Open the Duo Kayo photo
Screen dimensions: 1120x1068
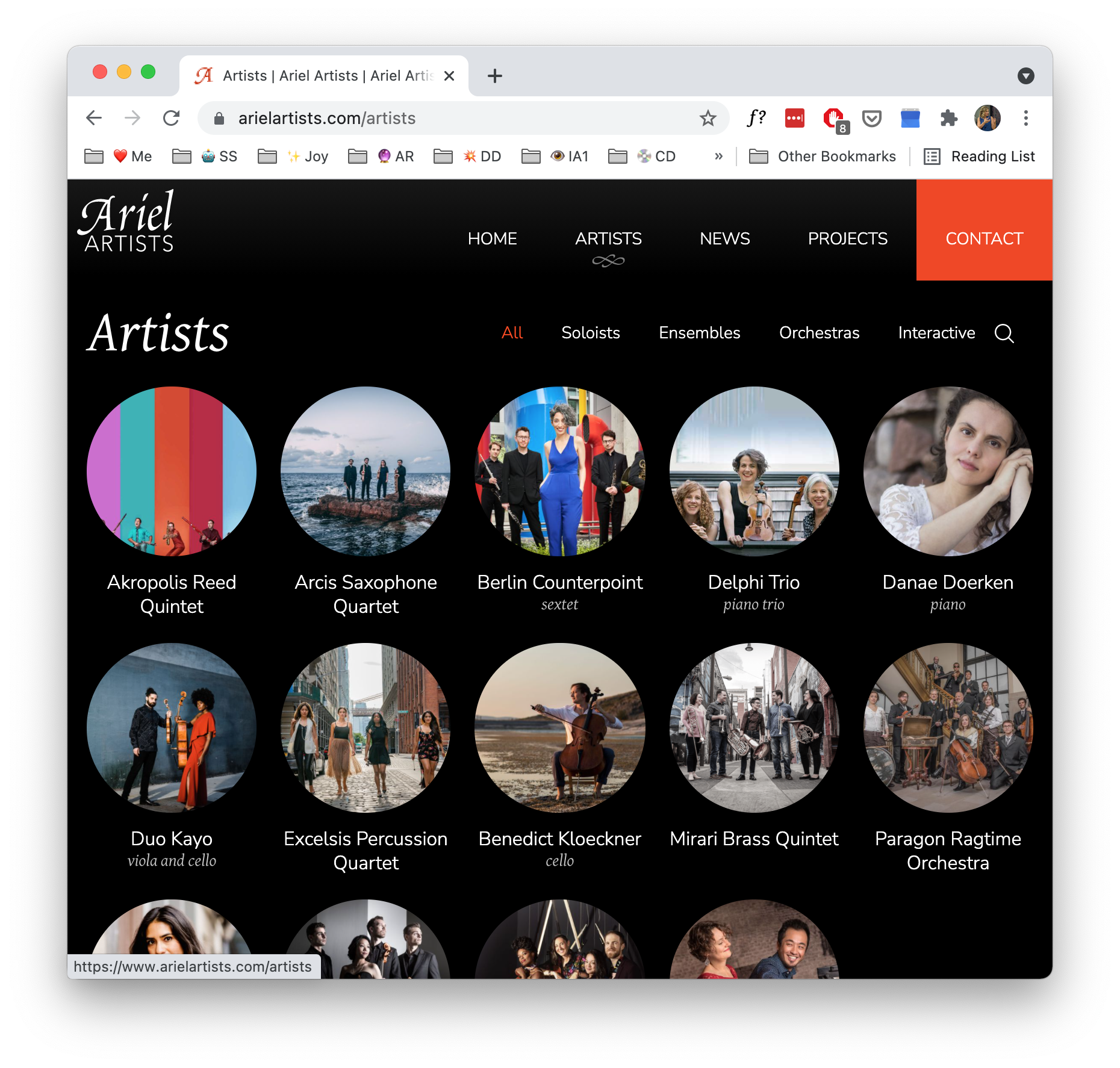pos(172,728)
